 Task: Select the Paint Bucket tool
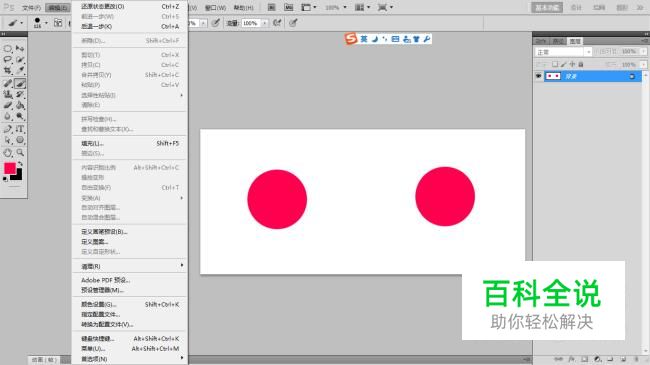point(19,105)
